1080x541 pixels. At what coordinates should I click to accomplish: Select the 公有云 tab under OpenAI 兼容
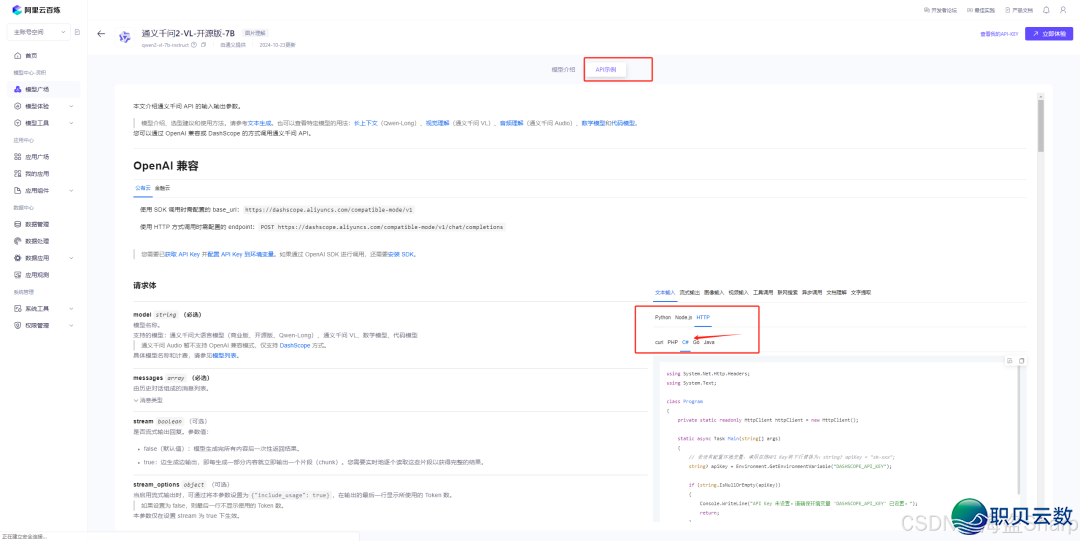tap(143, 187)
